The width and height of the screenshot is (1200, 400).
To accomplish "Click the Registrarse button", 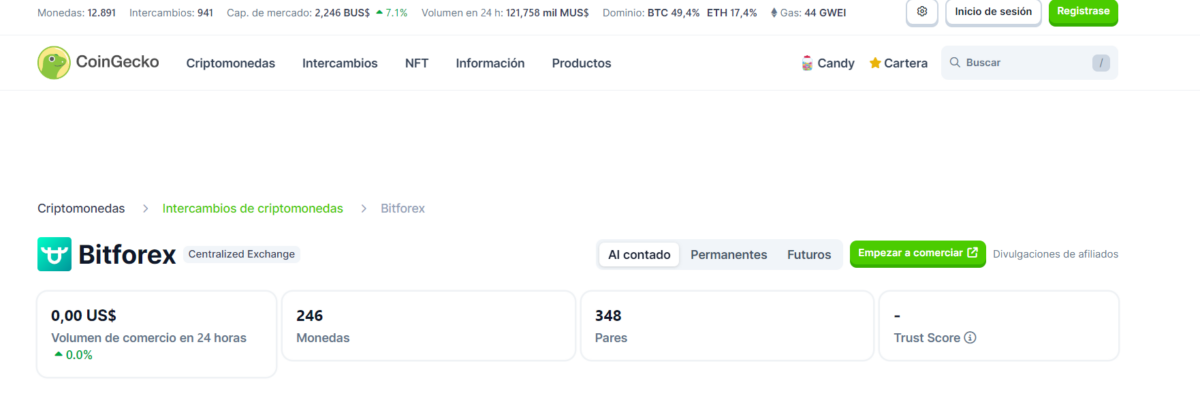I will coord(1083,12).
